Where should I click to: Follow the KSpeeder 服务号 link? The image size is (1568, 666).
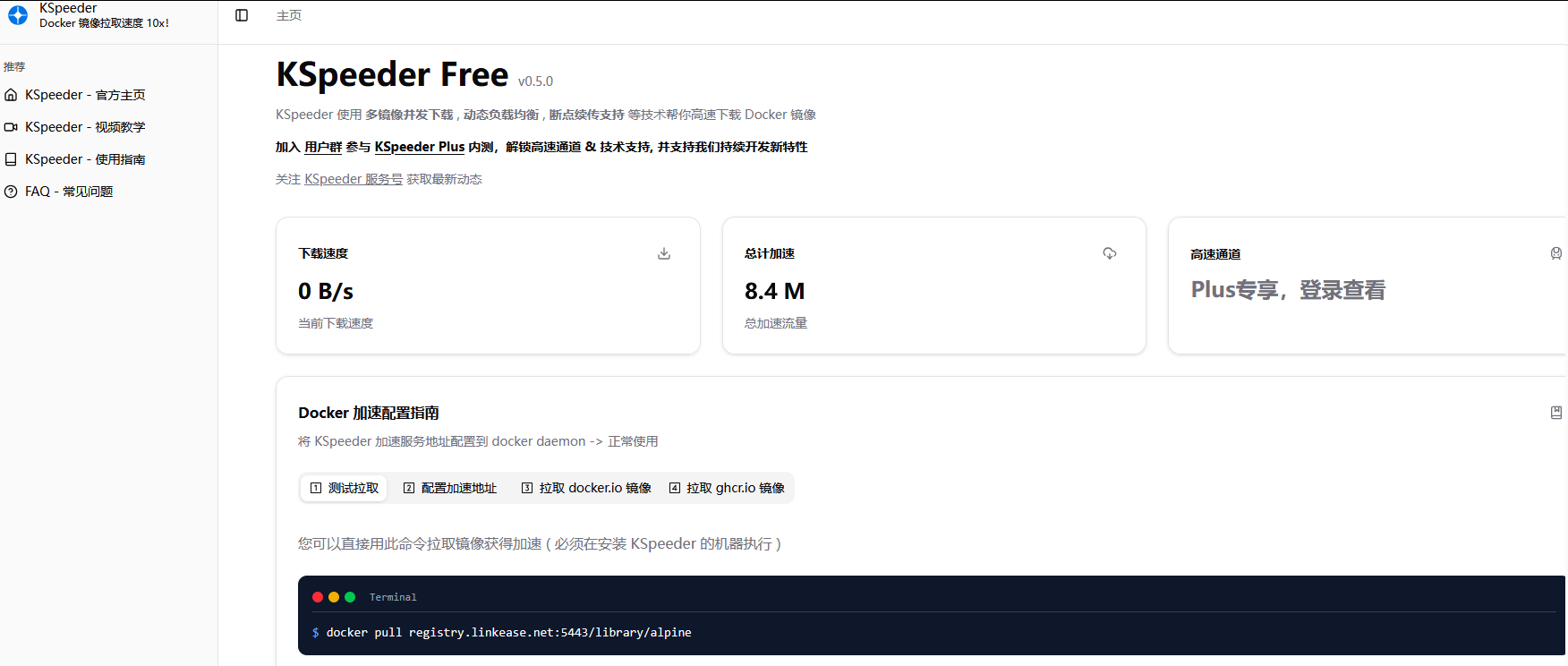[354, 179]
